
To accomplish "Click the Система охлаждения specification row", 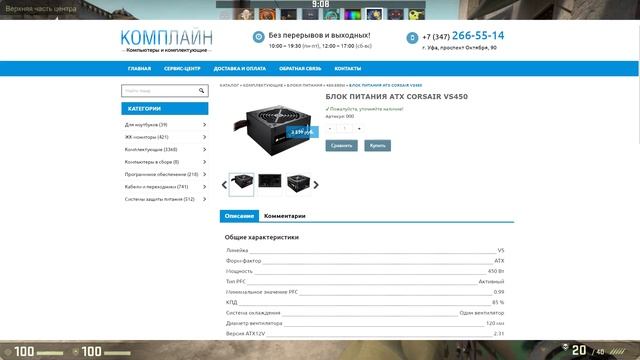I will pyautogui.click(x=365, y=313).
